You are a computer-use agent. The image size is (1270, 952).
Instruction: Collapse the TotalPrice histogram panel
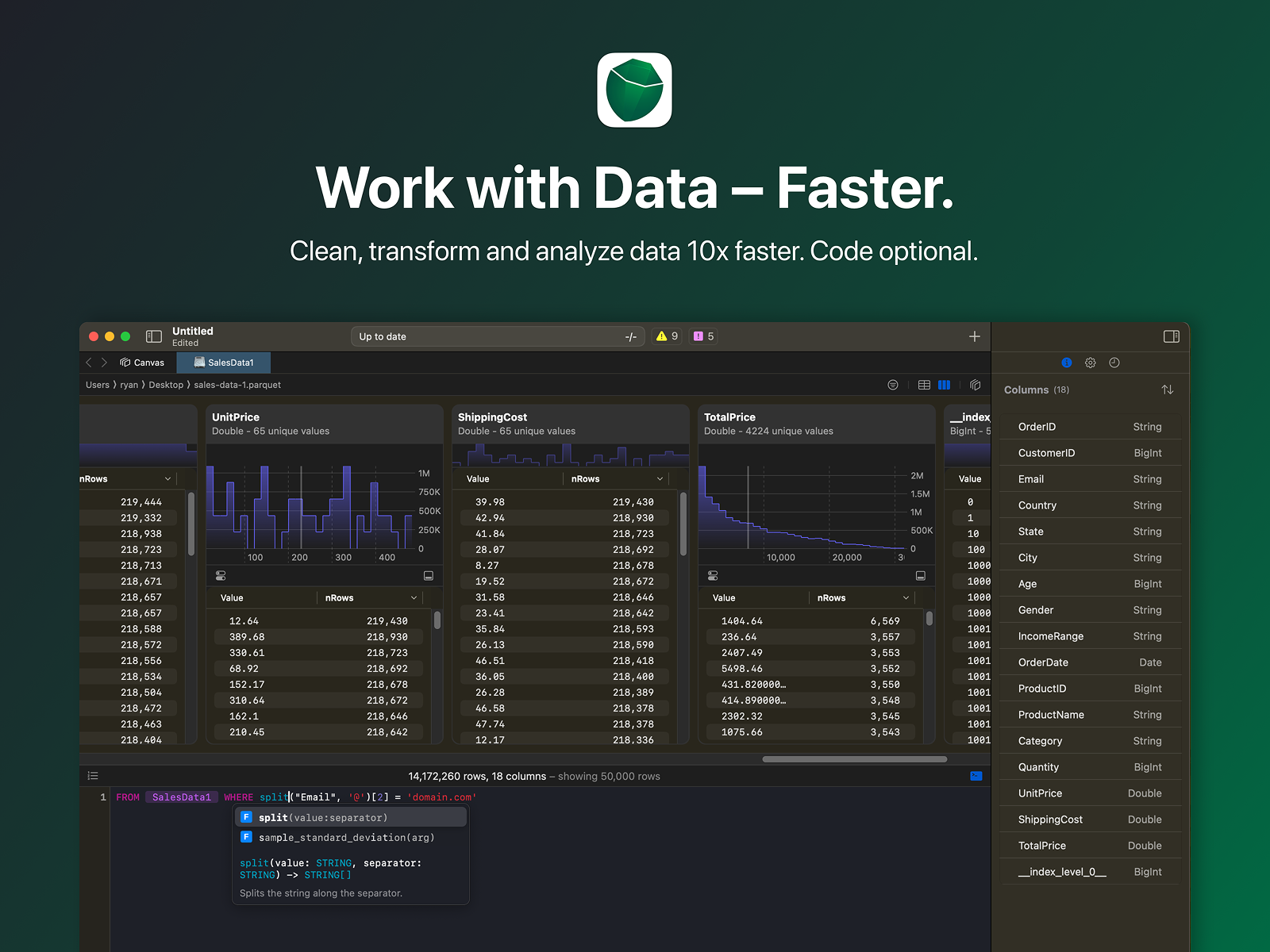click(920, 575)
